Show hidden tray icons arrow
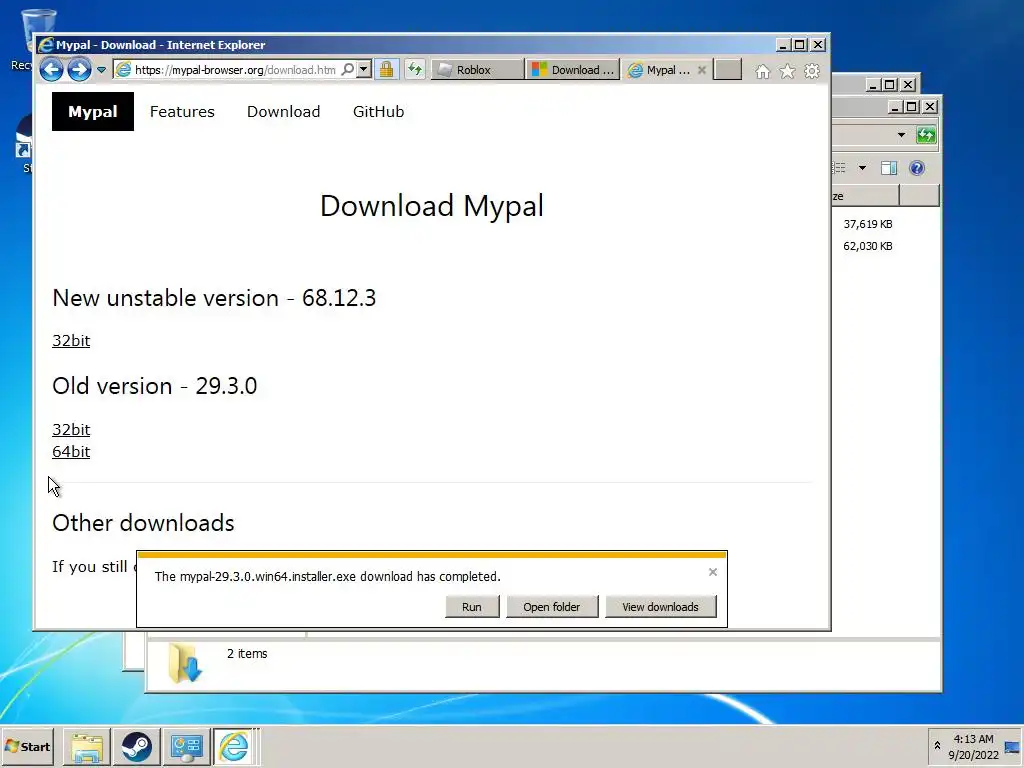The width and height of the screenshot is (1024, 768). (x=937, y=746)
